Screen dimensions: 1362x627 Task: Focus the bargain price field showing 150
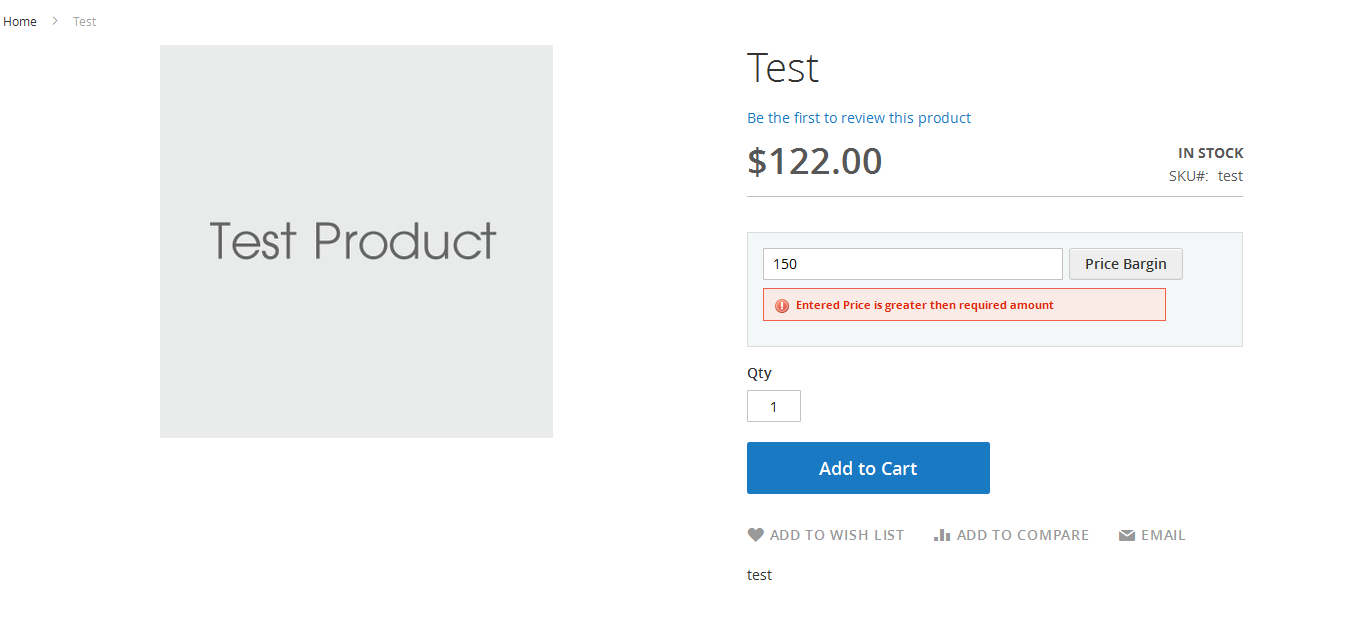912,264
